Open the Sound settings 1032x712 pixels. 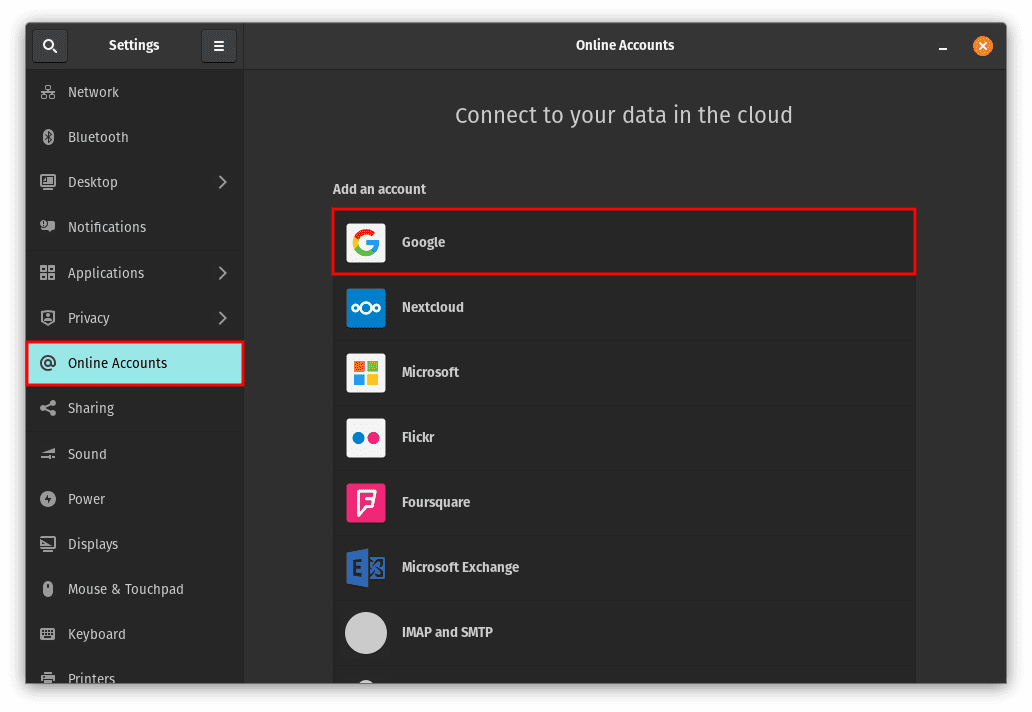(135, 454)
